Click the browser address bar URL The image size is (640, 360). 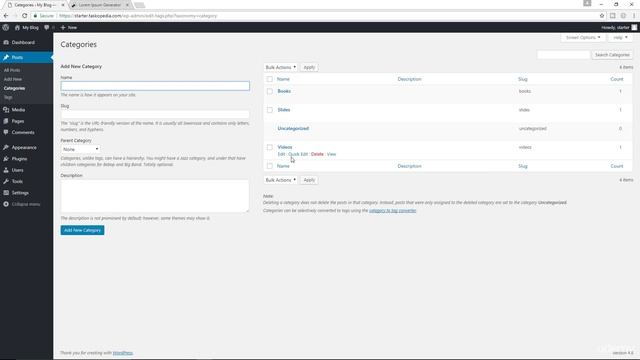(x=138, y=16)
